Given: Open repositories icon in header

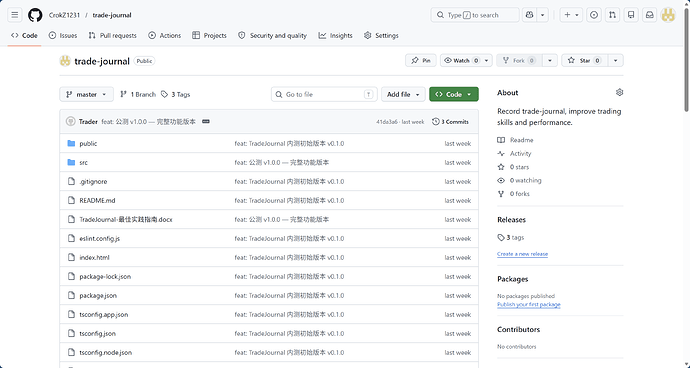Looking at the screenshot, I should [x=631, y=15].
